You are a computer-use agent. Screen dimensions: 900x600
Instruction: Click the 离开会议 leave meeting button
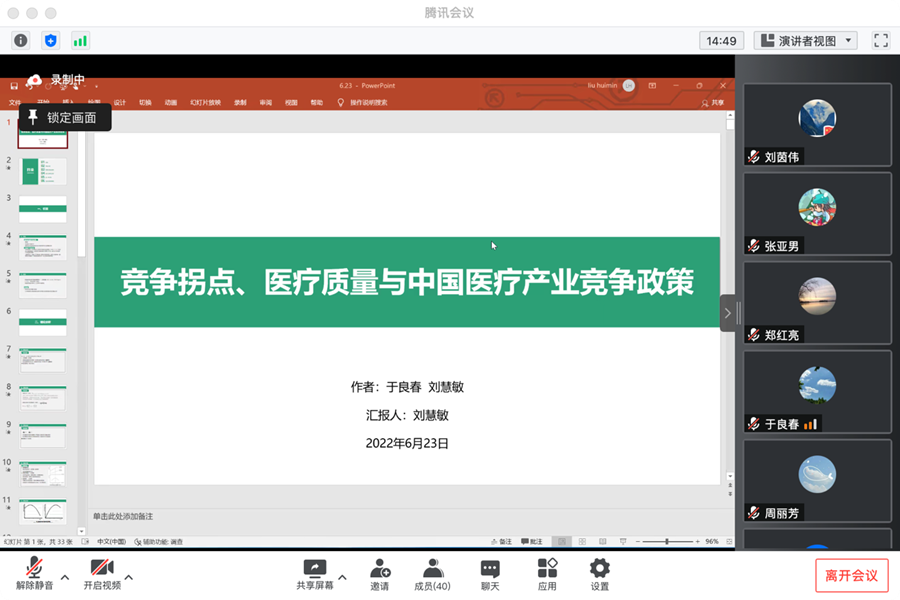click(x=851, y=575)
